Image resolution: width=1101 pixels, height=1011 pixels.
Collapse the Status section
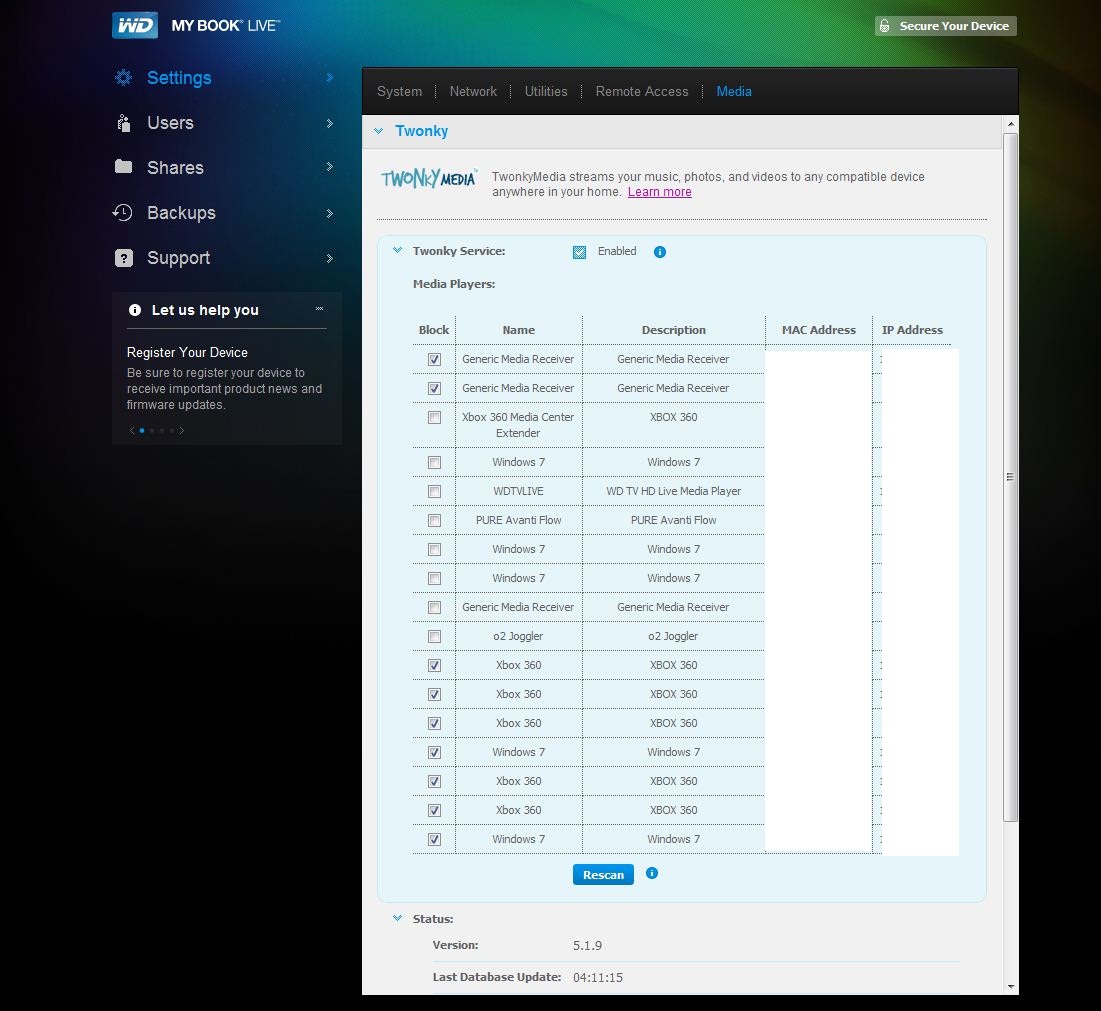click(397, 918)
